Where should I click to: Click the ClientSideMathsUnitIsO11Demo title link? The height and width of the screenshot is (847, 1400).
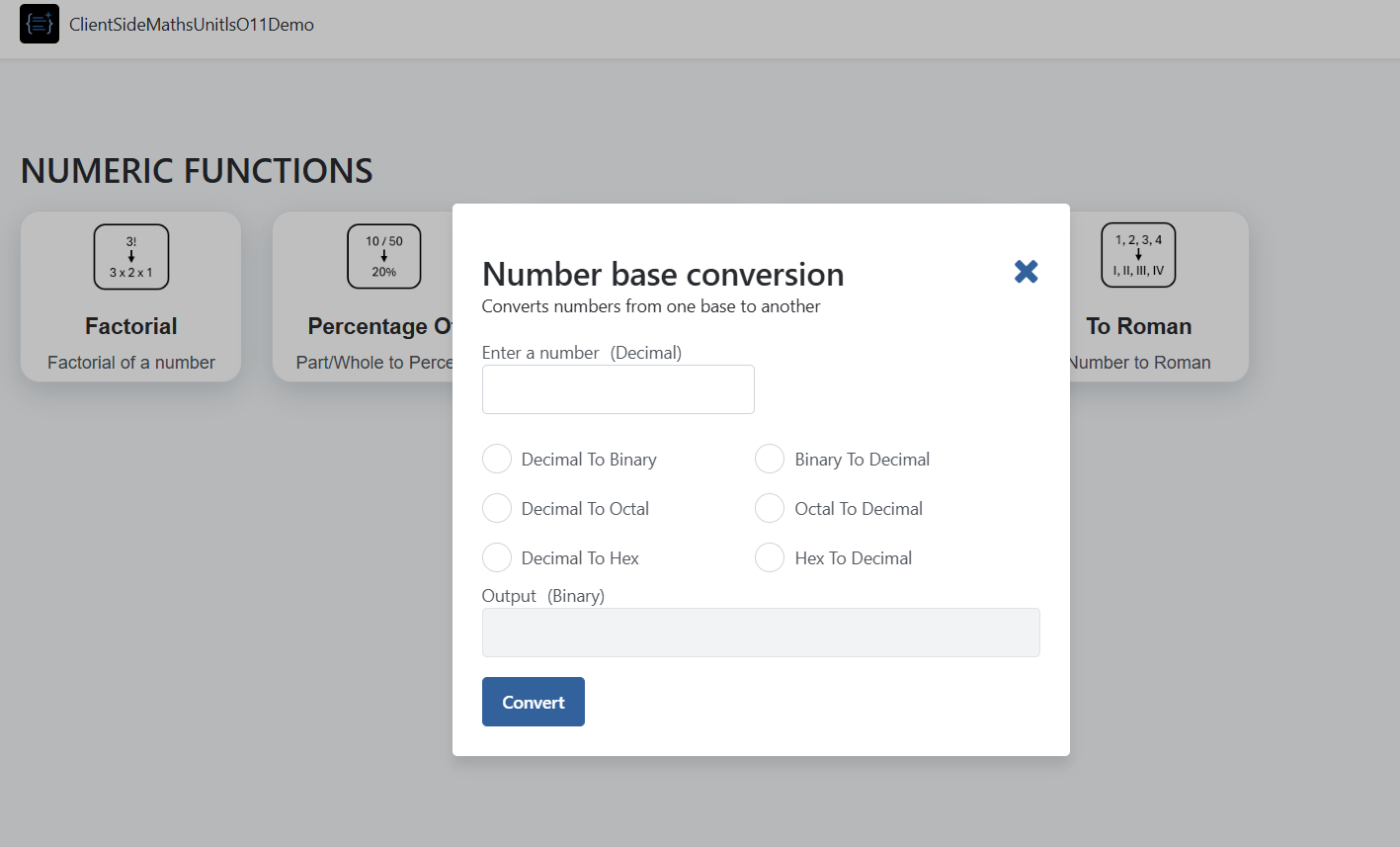point(192,25)
